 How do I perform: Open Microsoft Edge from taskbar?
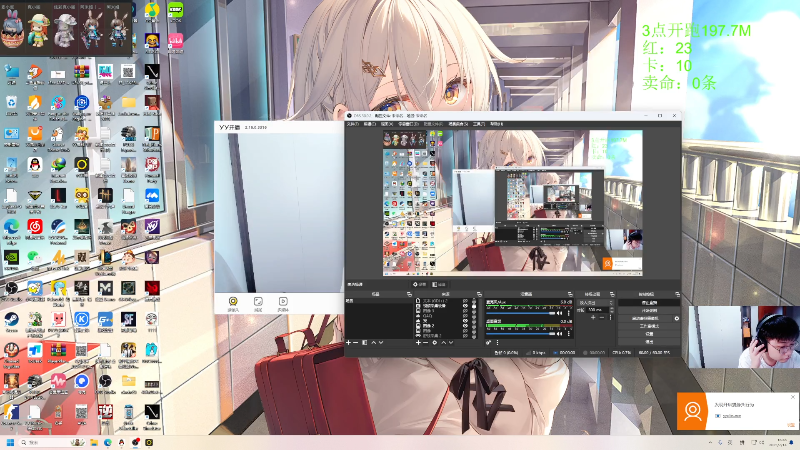pos(108,442)
